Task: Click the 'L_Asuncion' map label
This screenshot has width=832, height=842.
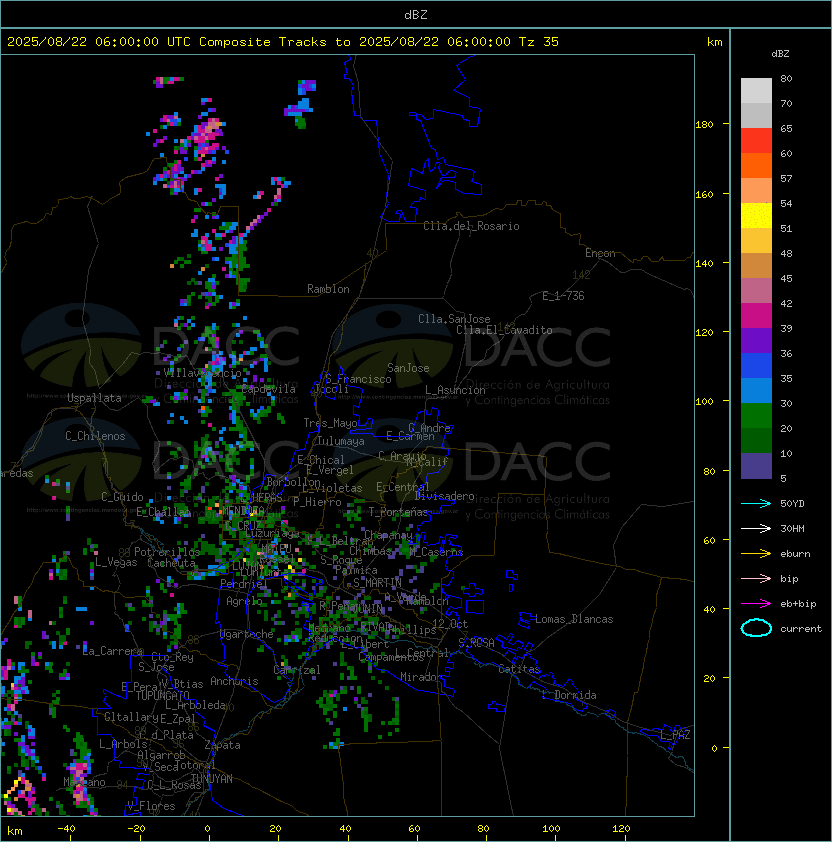Action: [455, 390]
